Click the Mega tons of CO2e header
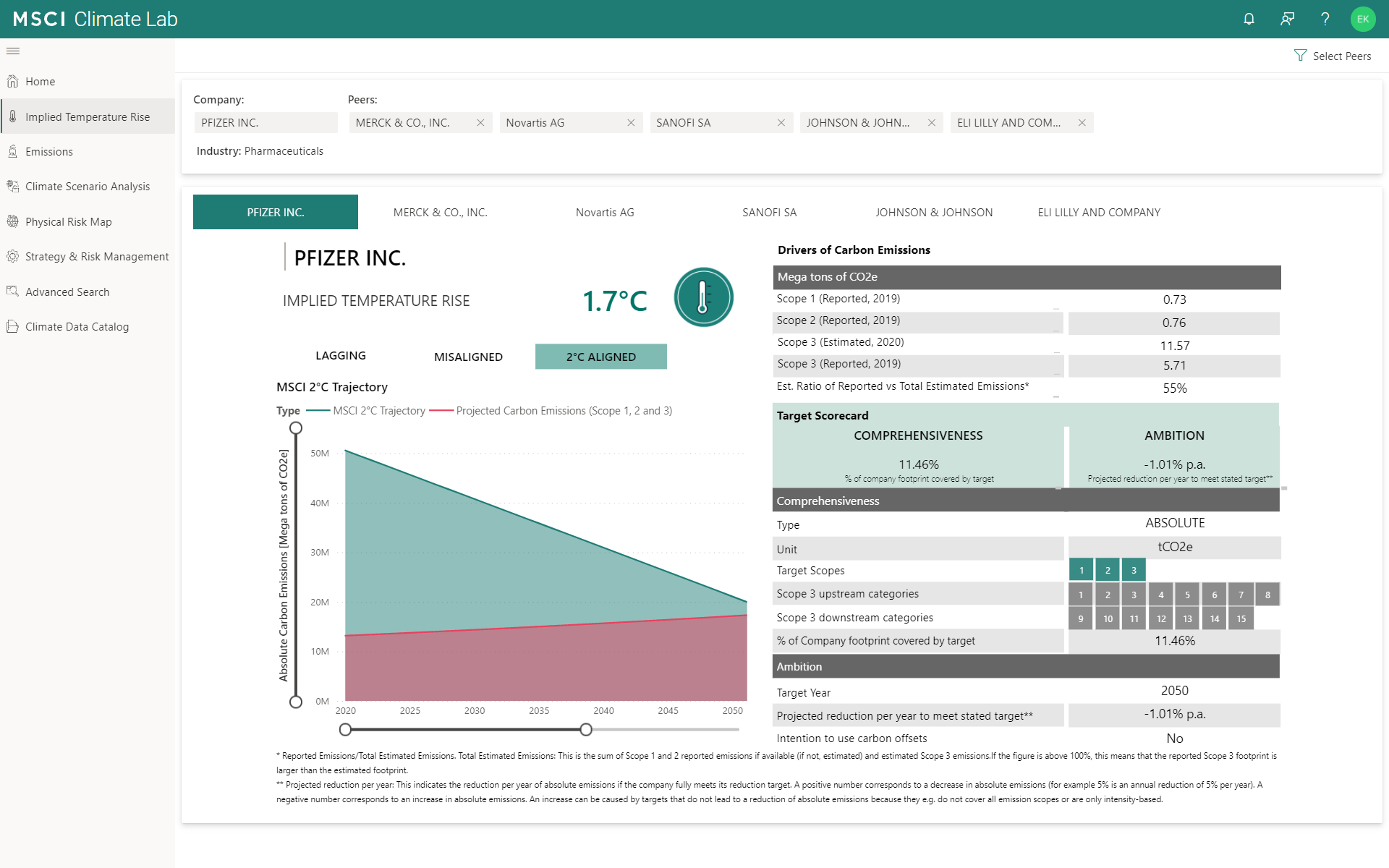Viewport: 1389px width, 868px height. (x=1027, y=277)
